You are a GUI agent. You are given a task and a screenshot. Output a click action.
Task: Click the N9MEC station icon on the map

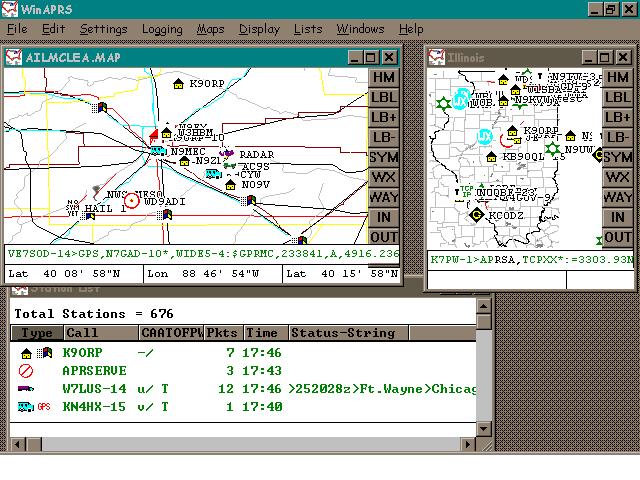coord(158,151)
